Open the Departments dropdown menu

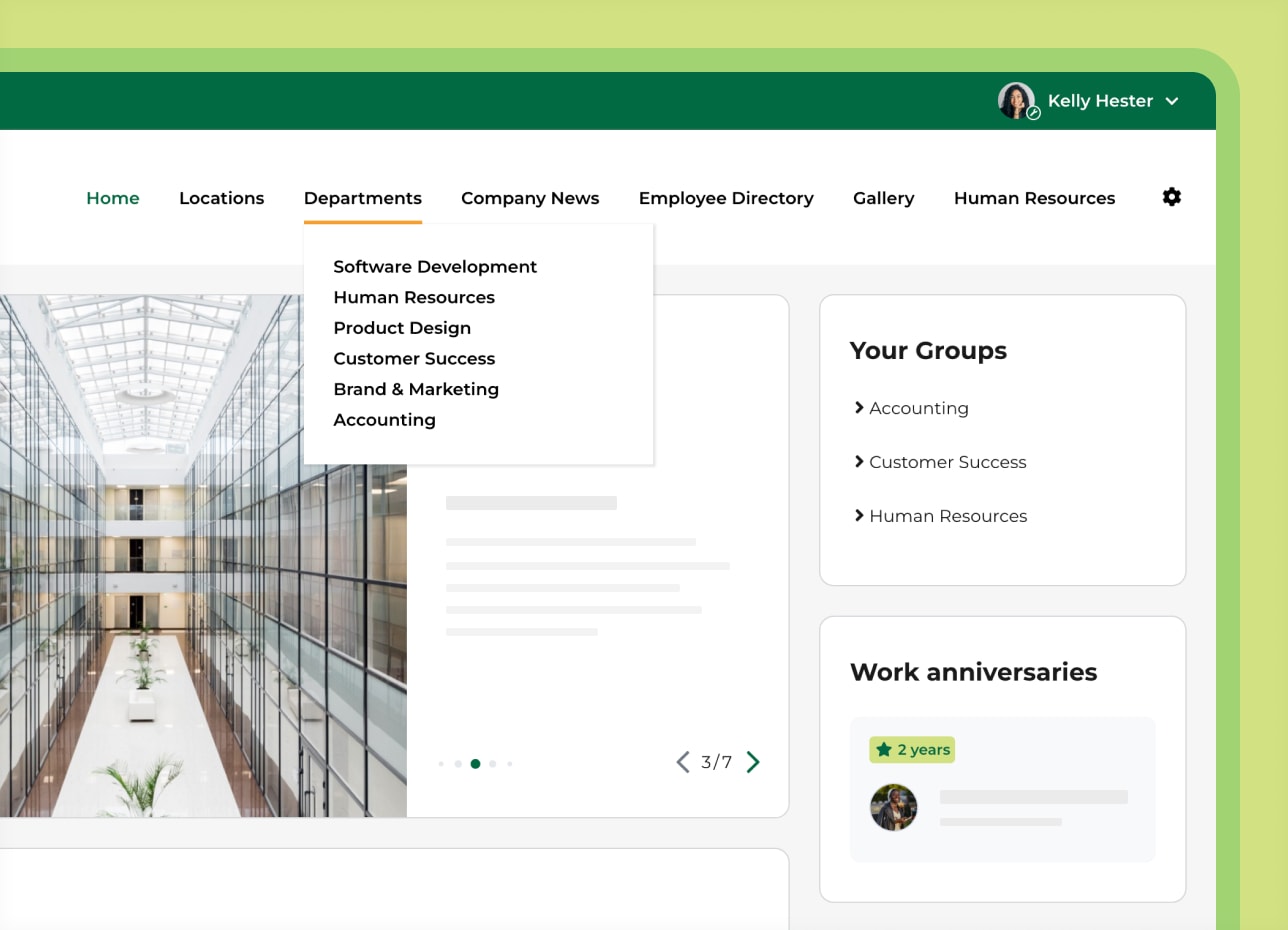[x=362, y=197]
